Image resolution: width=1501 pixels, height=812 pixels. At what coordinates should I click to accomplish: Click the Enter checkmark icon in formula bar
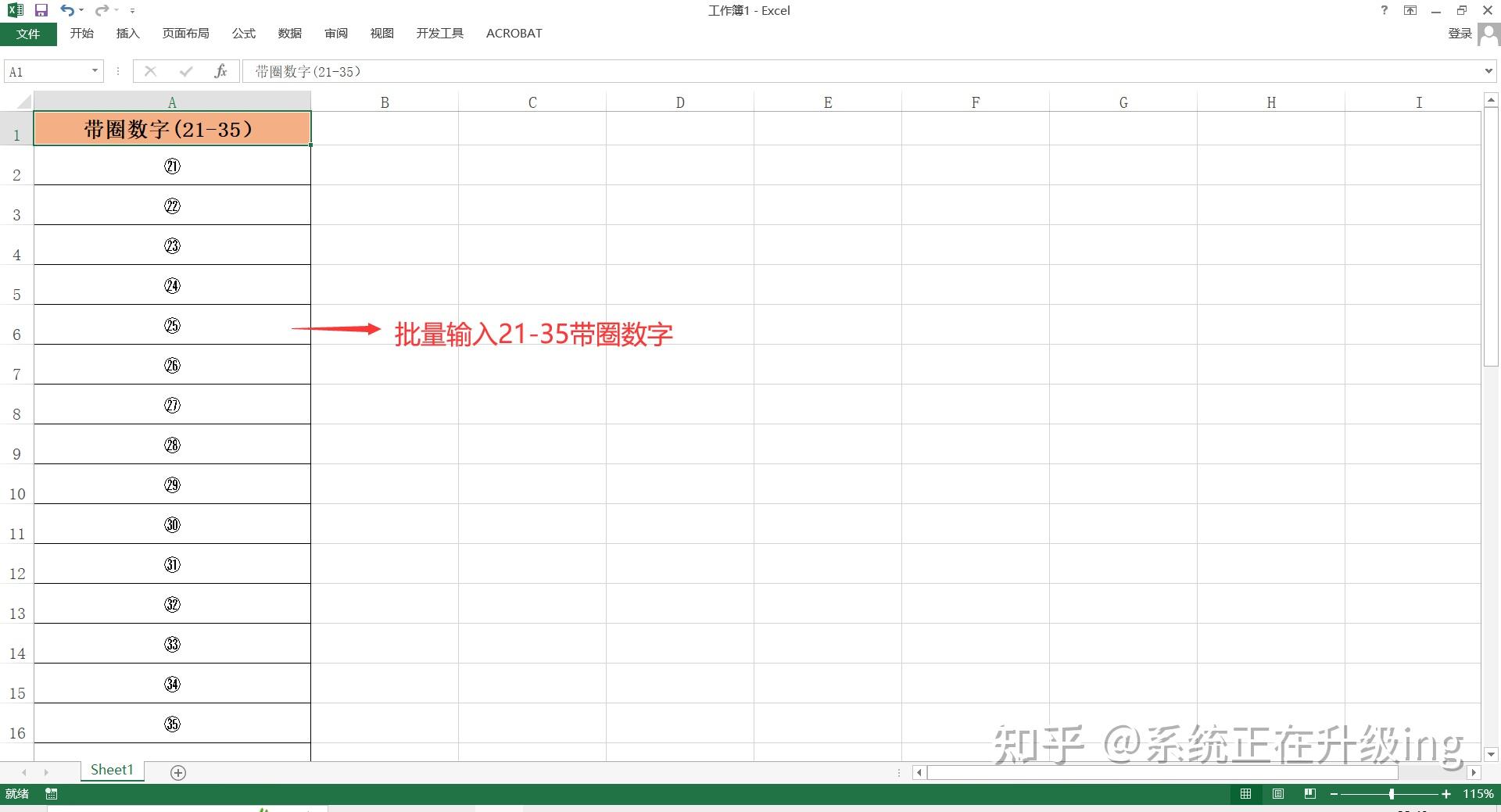tap(185, 71)
